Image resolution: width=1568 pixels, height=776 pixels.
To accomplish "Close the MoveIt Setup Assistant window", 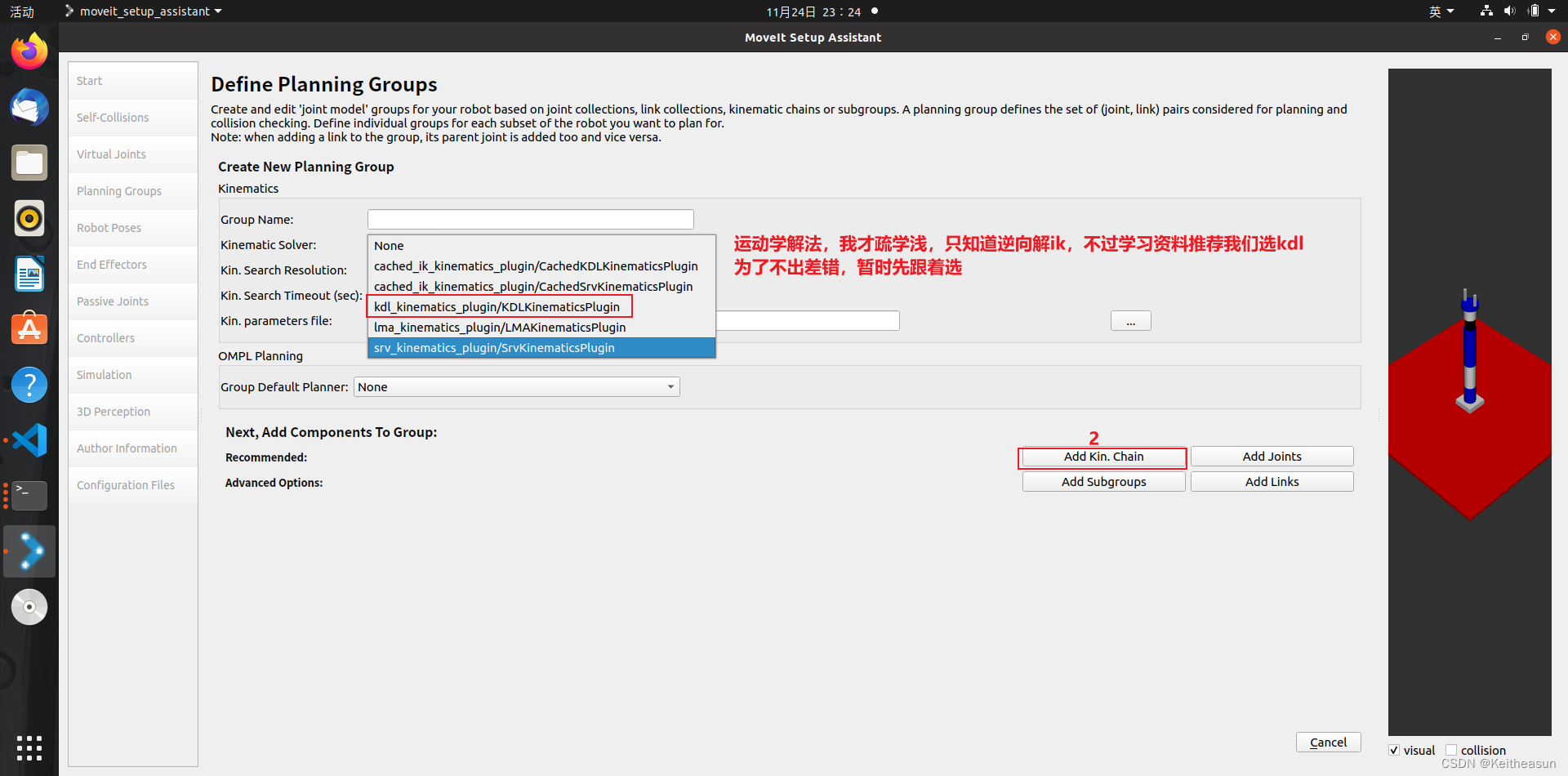I will [1552, 37].
